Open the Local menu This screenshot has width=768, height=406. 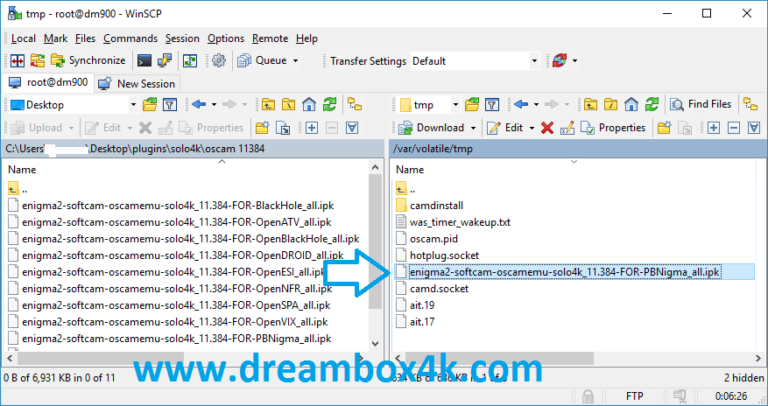point(24,39)
